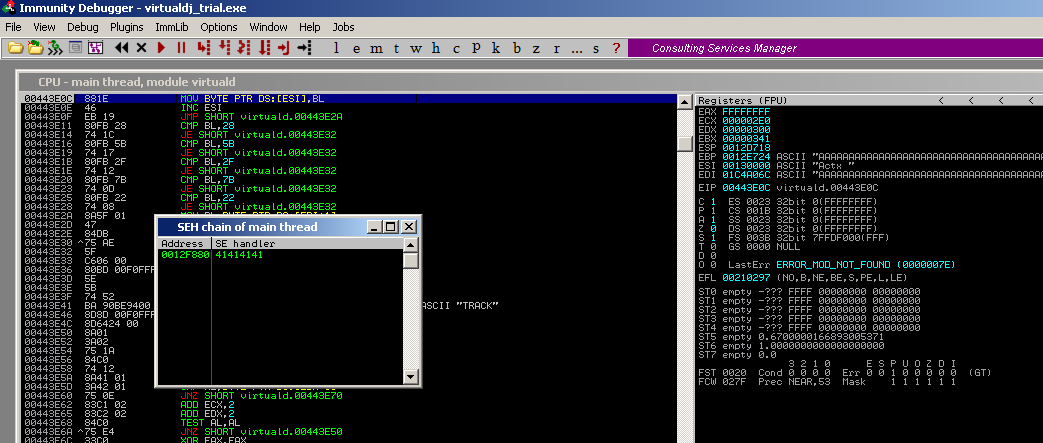Image resolution: width=1043 pixels, height=443 pixels.
Task: Open Threads window with 't' button
Action: point(396,48)
